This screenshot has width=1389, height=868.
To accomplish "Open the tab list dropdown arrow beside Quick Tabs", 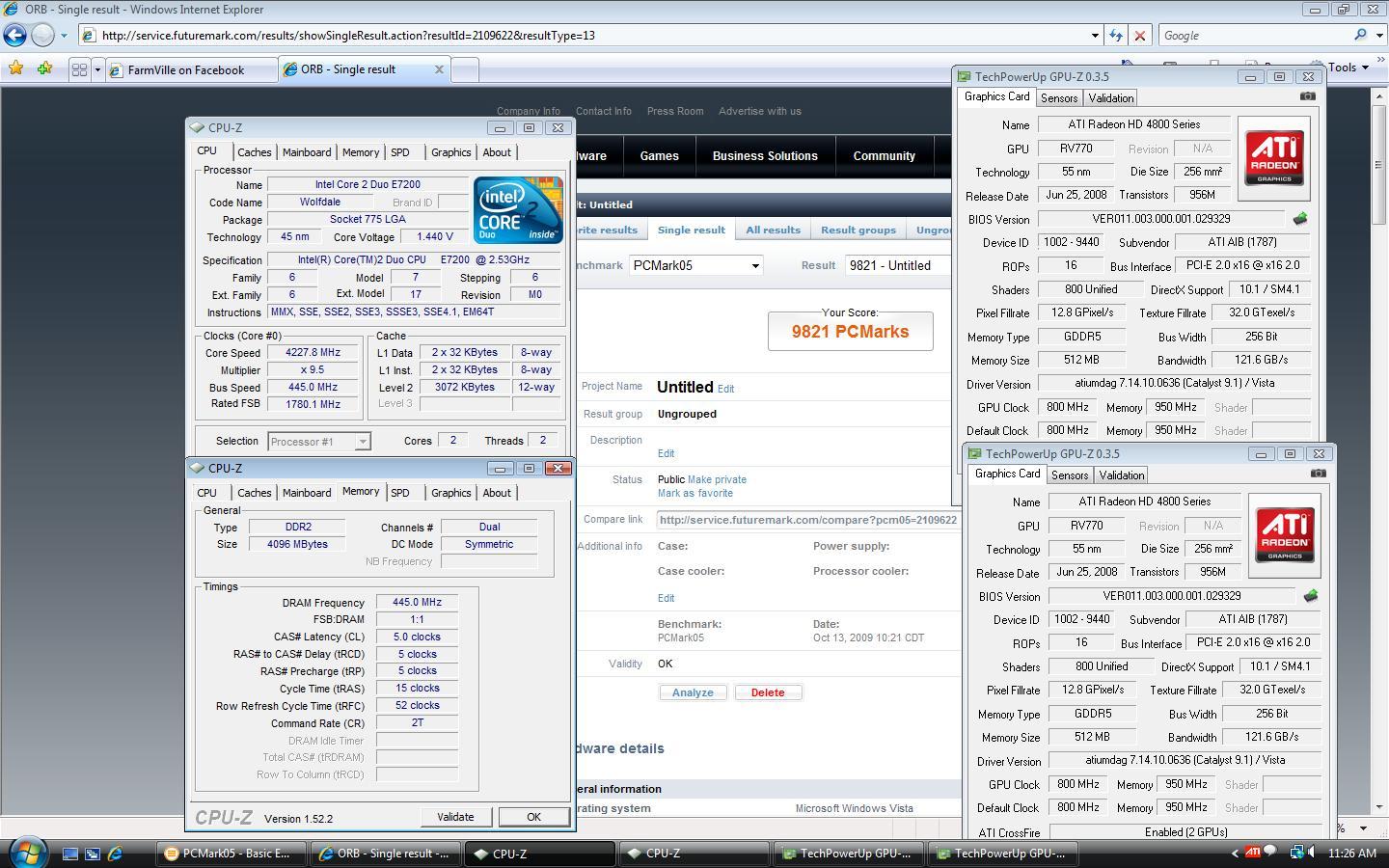I will pos(97,69).
